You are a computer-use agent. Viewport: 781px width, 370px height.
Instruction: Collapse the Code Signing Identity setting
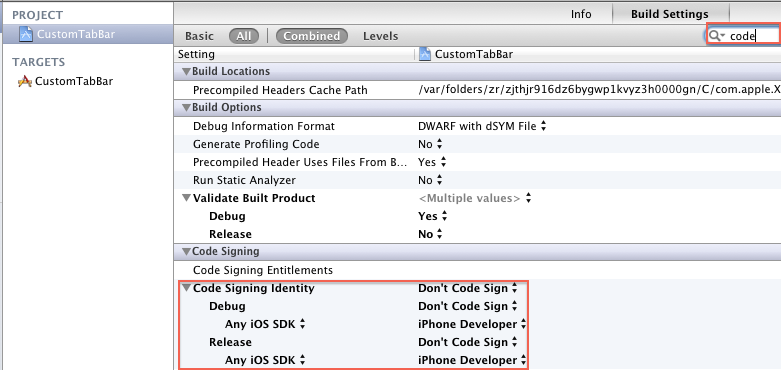[186, 288]
